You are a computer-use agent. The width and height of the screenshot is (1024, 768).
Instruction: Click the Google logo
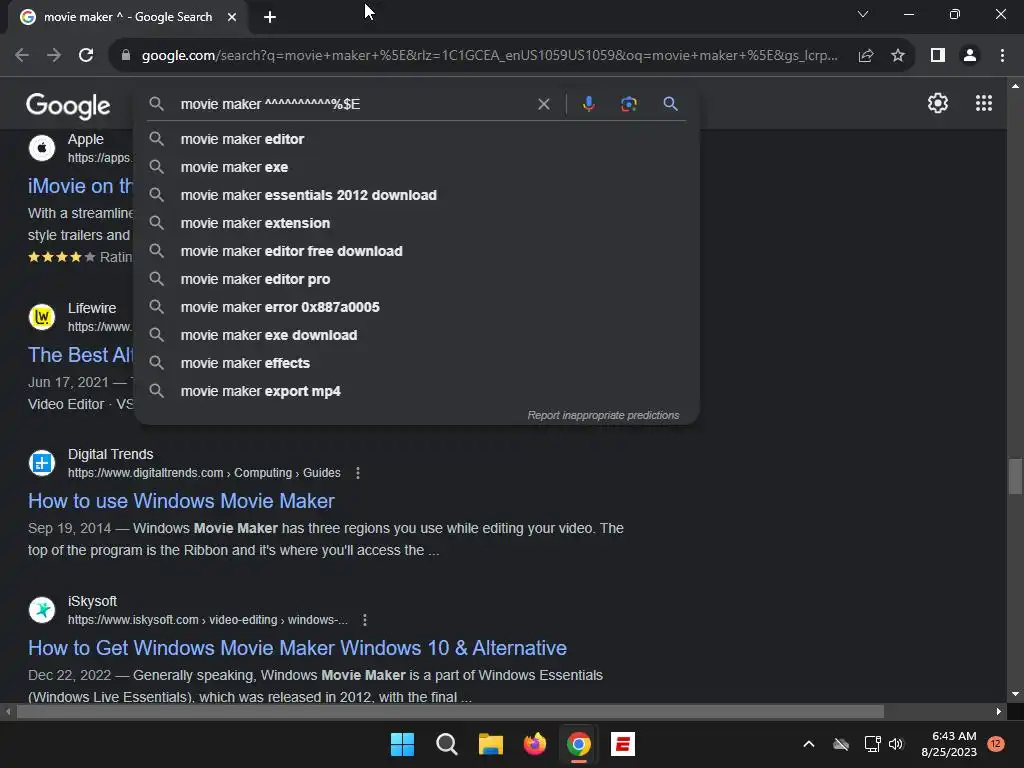pyautogui.click(x=68, y=105)
